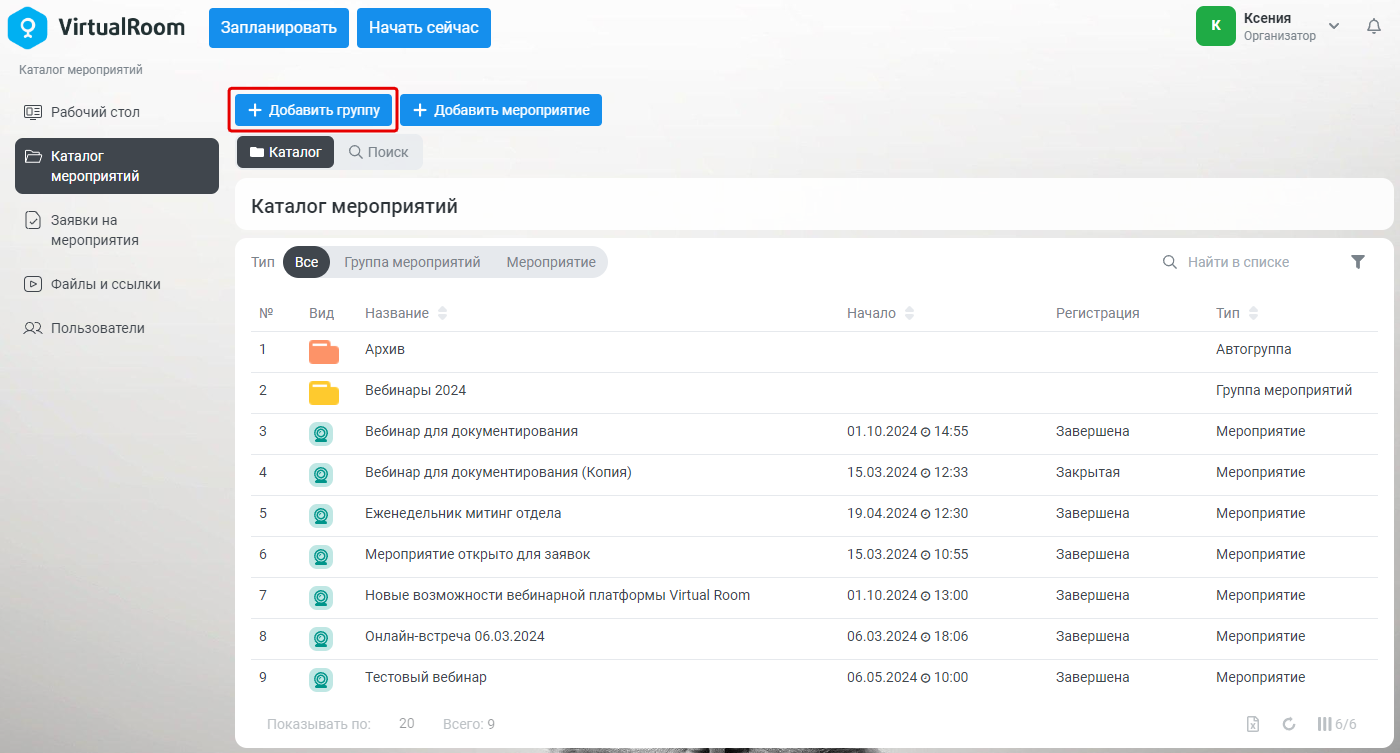Change rows shown per page value 20
The image size is (1400, 753).
click(407, 724)
